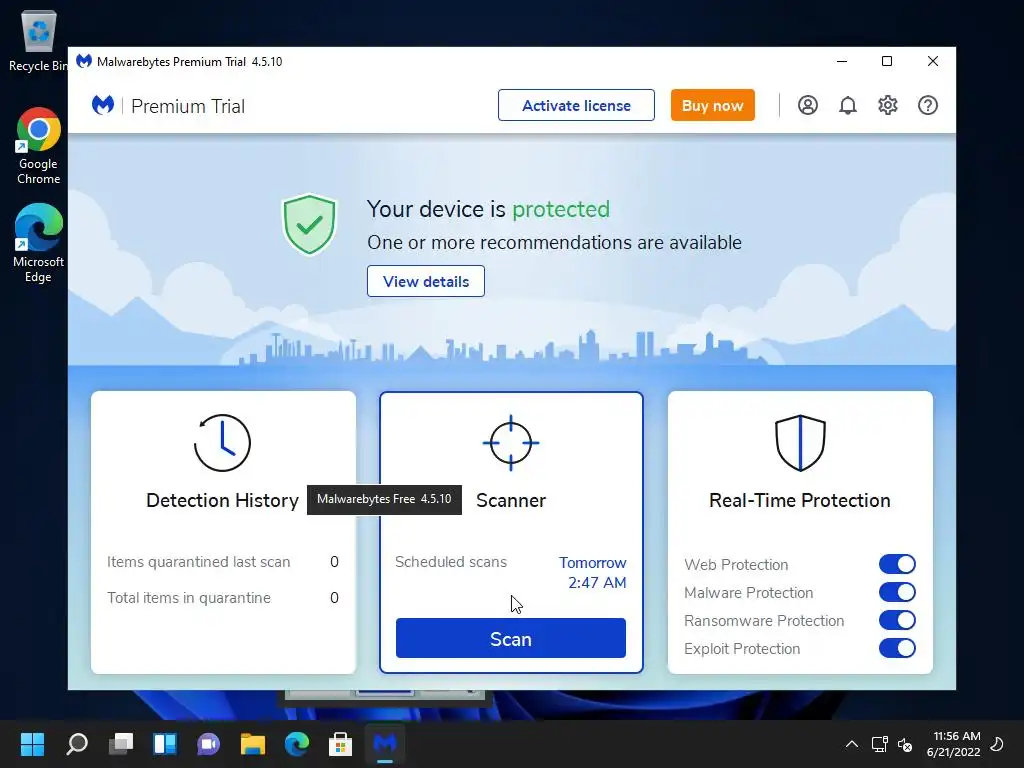Click the green protected shield icon
Screen dimensions: 1024x768
click(x=309, y=224)
